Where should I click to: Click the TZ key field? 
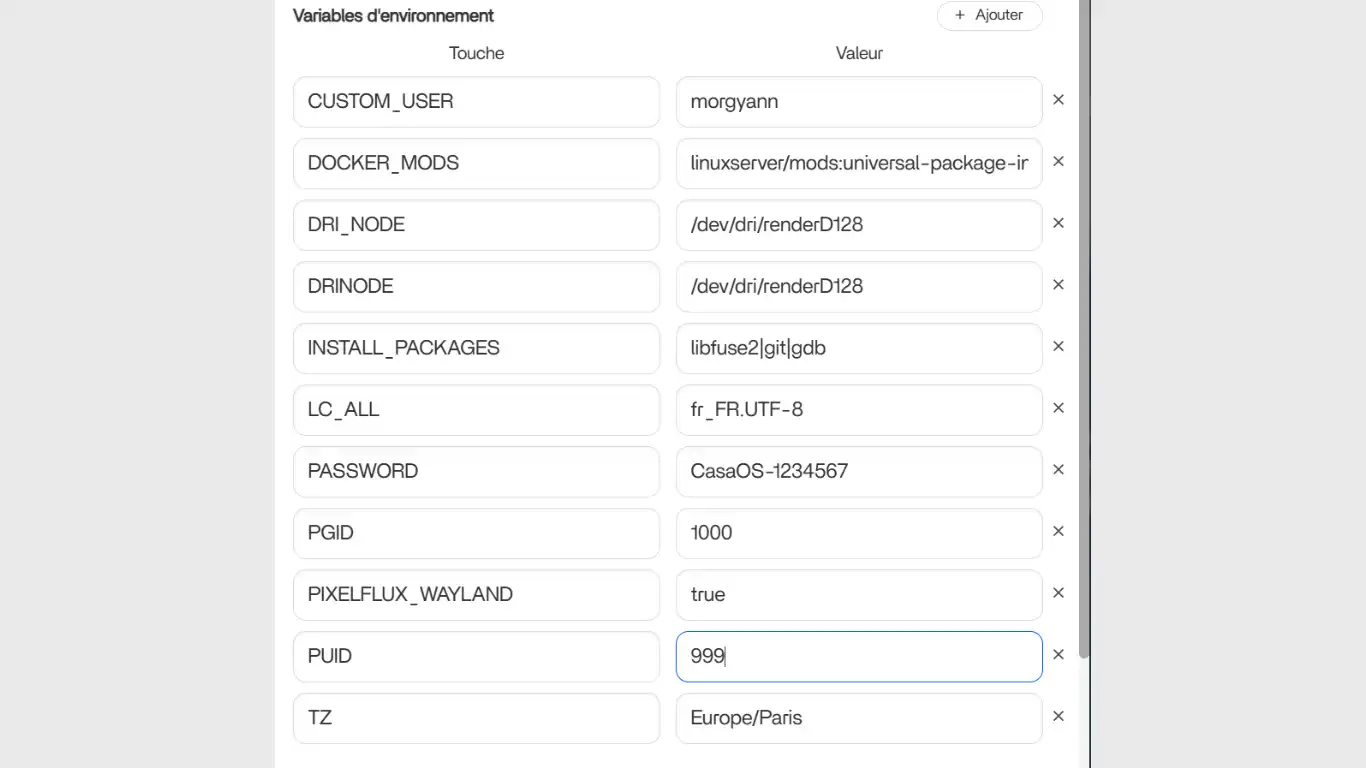tap(476, 718)
